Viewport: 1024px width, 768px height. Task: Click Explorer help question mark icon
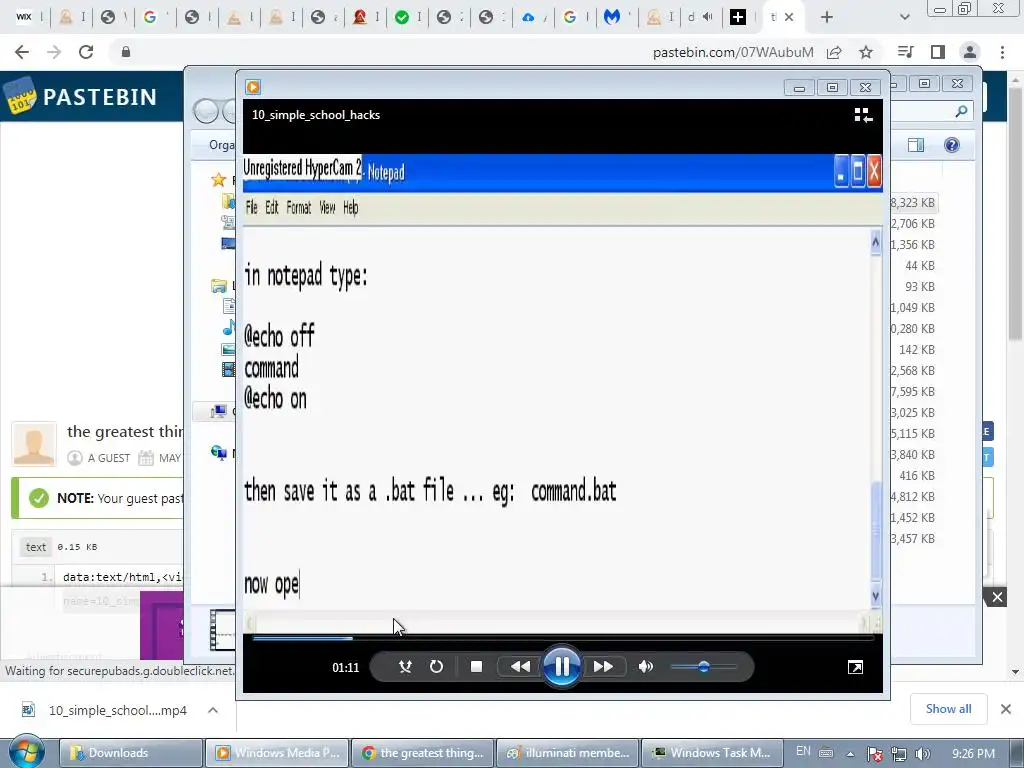pos(952,145)
